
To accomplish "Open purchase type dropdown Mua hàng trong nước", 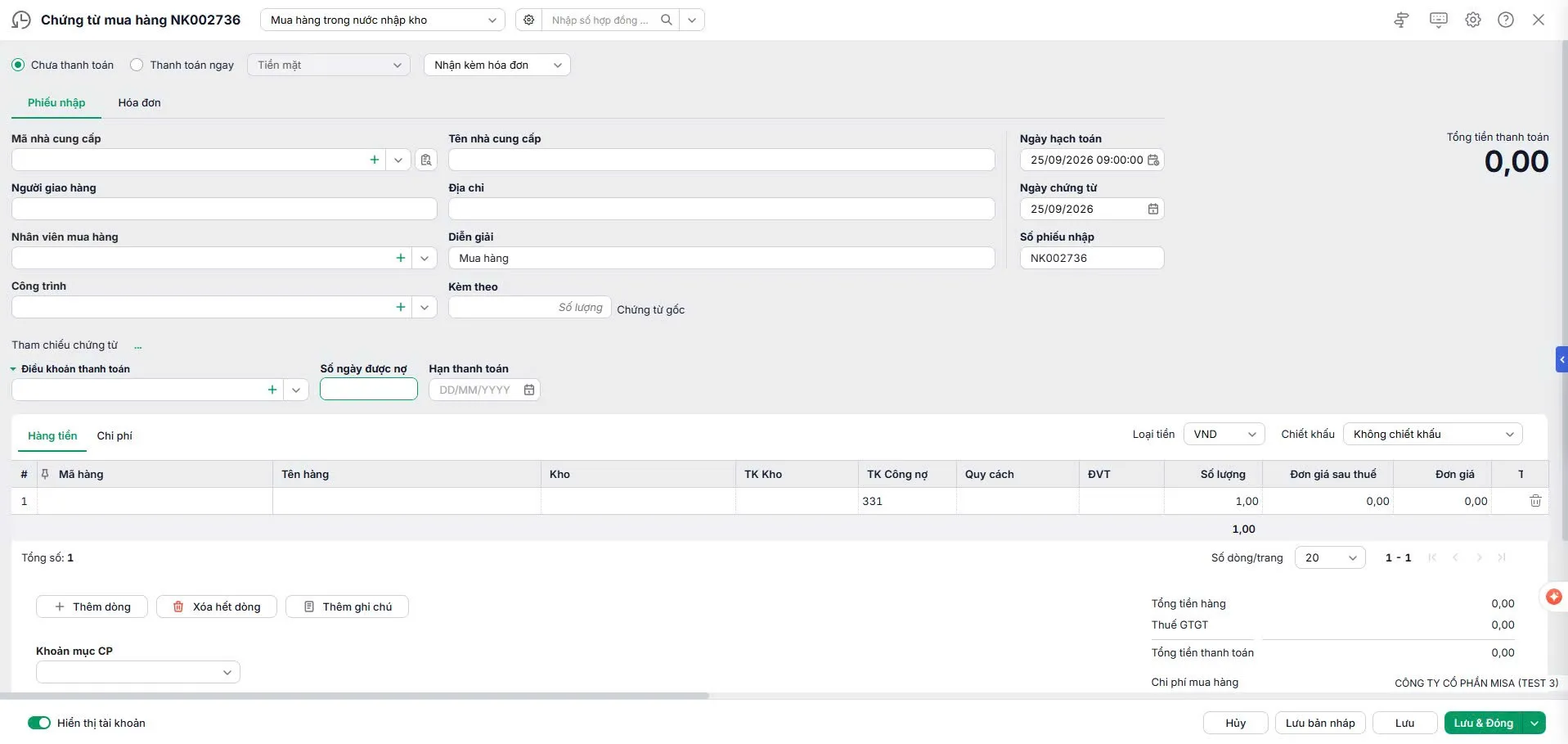I will click(383, 20).
